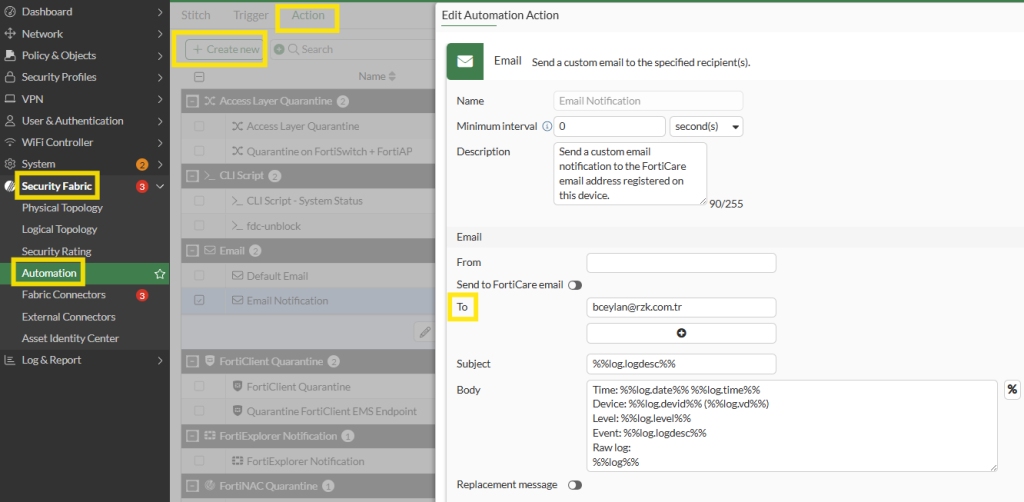Click the From email input field
1024x502 pixels.
681,263
